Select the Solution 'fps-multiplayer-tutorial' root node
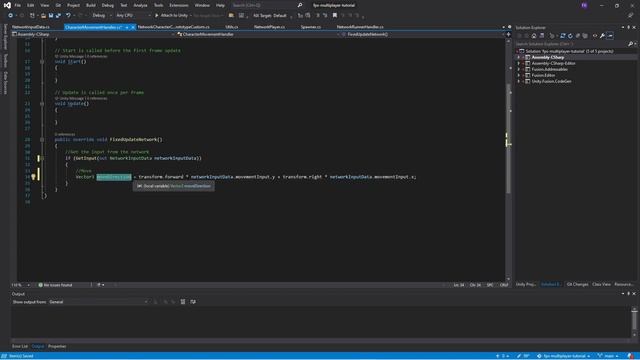Image resolution: width=640 pixels, height=360 pixels. [x=569, y=51]
